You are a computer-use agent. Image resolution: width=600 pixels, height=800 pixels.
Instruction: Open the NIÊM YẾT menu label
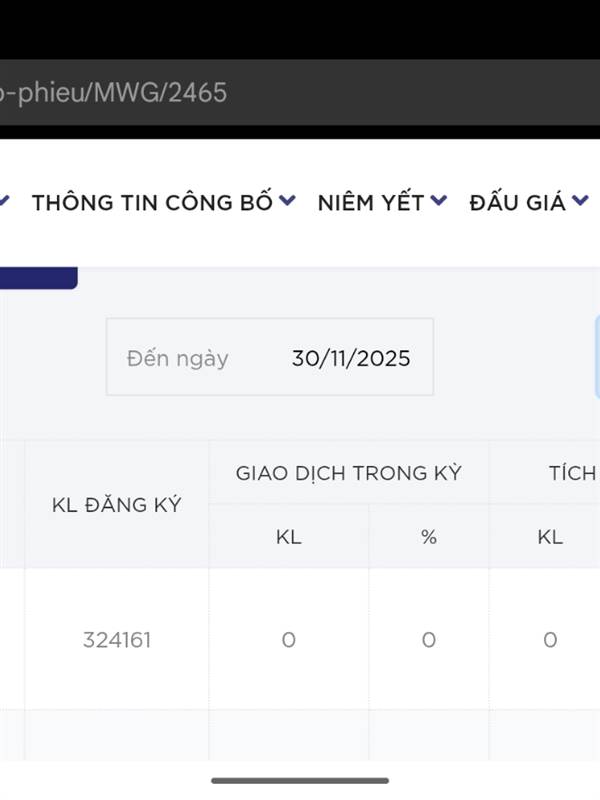pyautogui.click(x=371, y=203)
